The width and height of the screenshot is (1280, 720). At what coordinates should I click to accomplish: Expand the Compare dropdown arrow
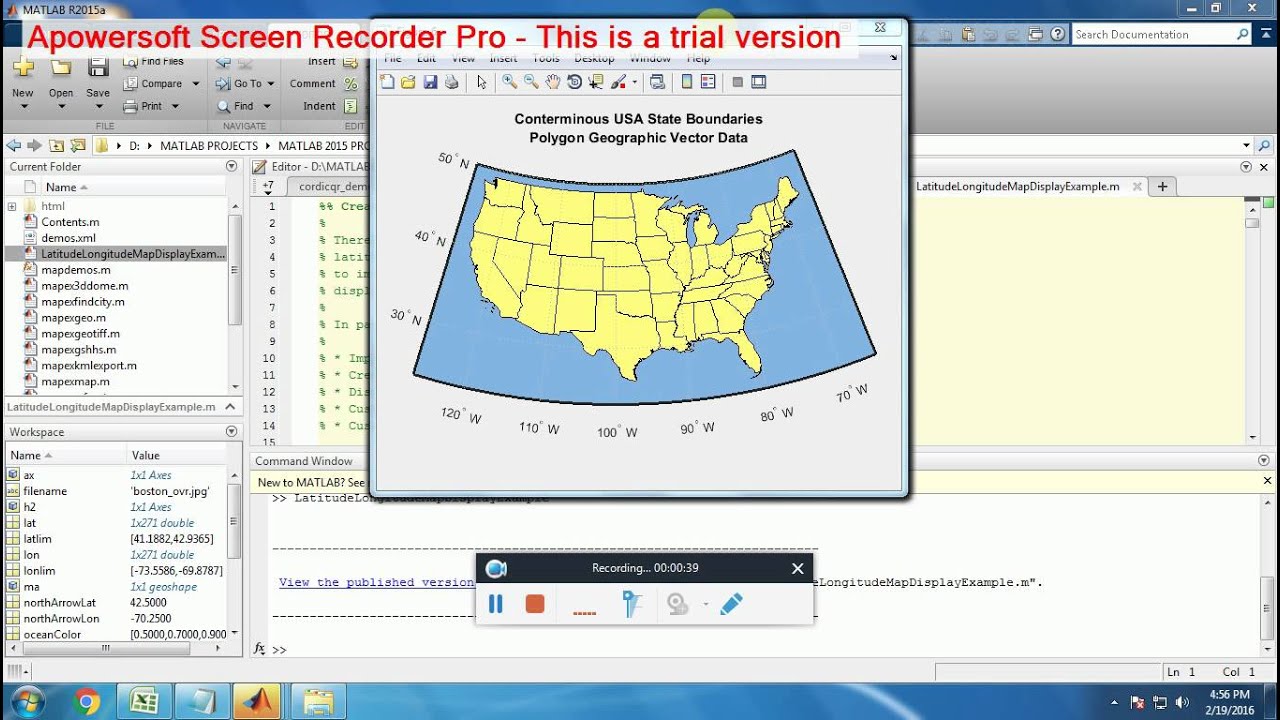[x=195, y=84]
